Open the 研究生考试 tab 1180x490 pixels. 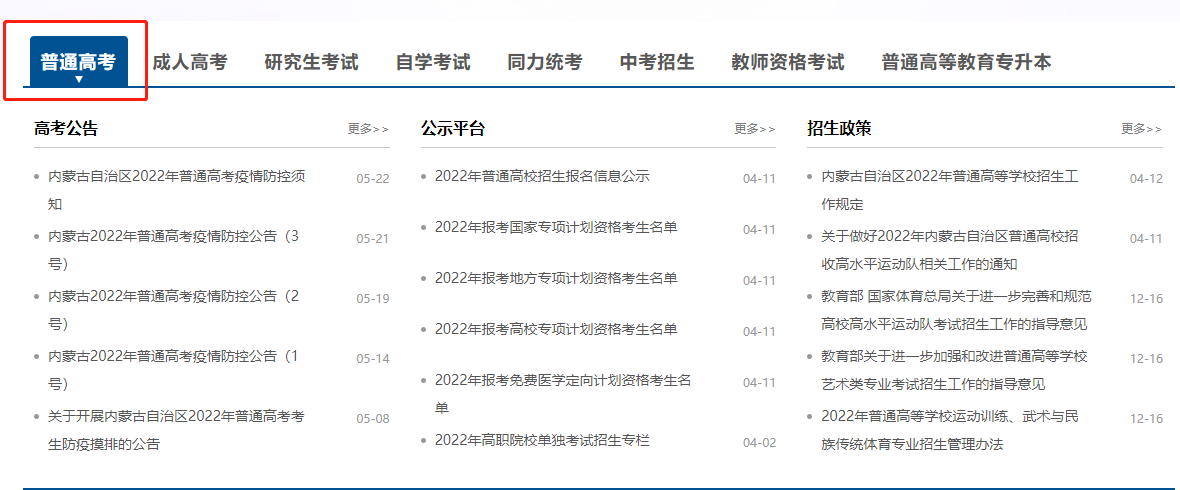click(x=311, y=62)
